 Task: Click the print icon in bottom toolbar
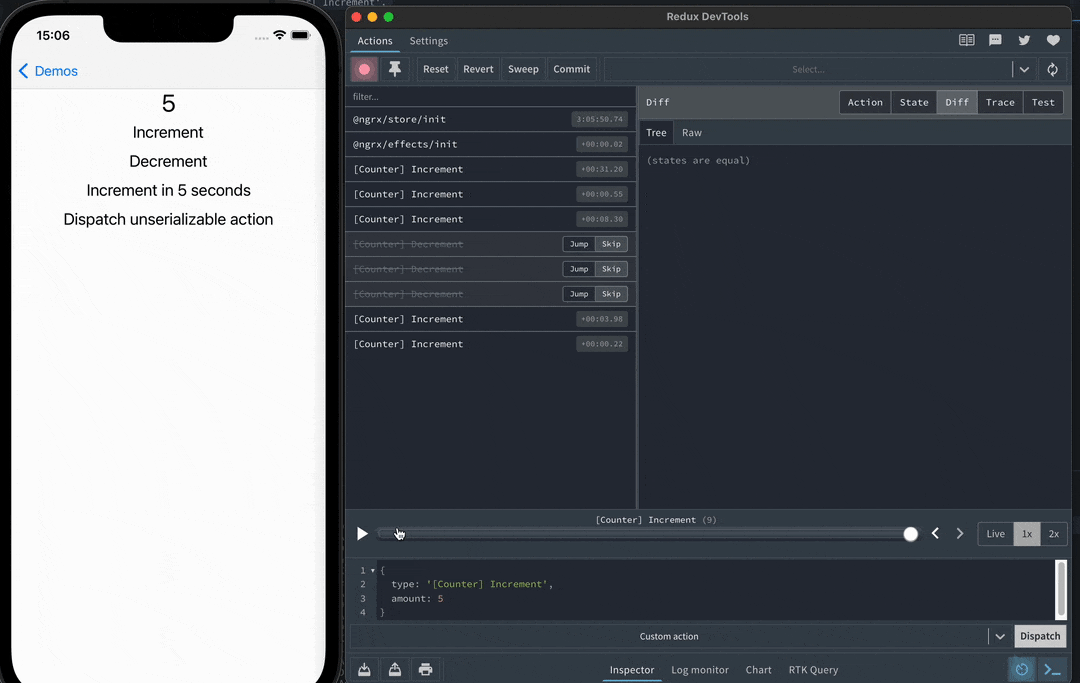426,669
